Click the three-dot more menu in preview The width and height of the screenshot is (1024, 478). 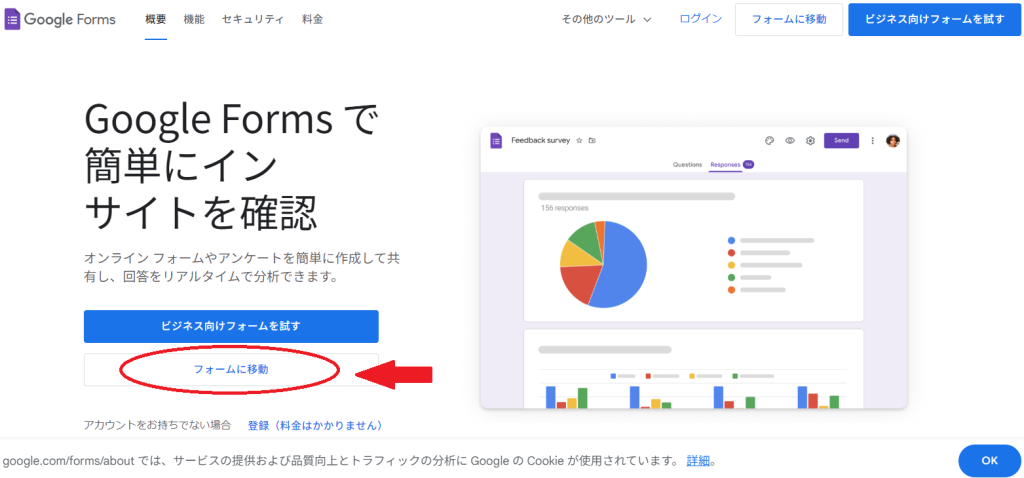click(872, 141)
